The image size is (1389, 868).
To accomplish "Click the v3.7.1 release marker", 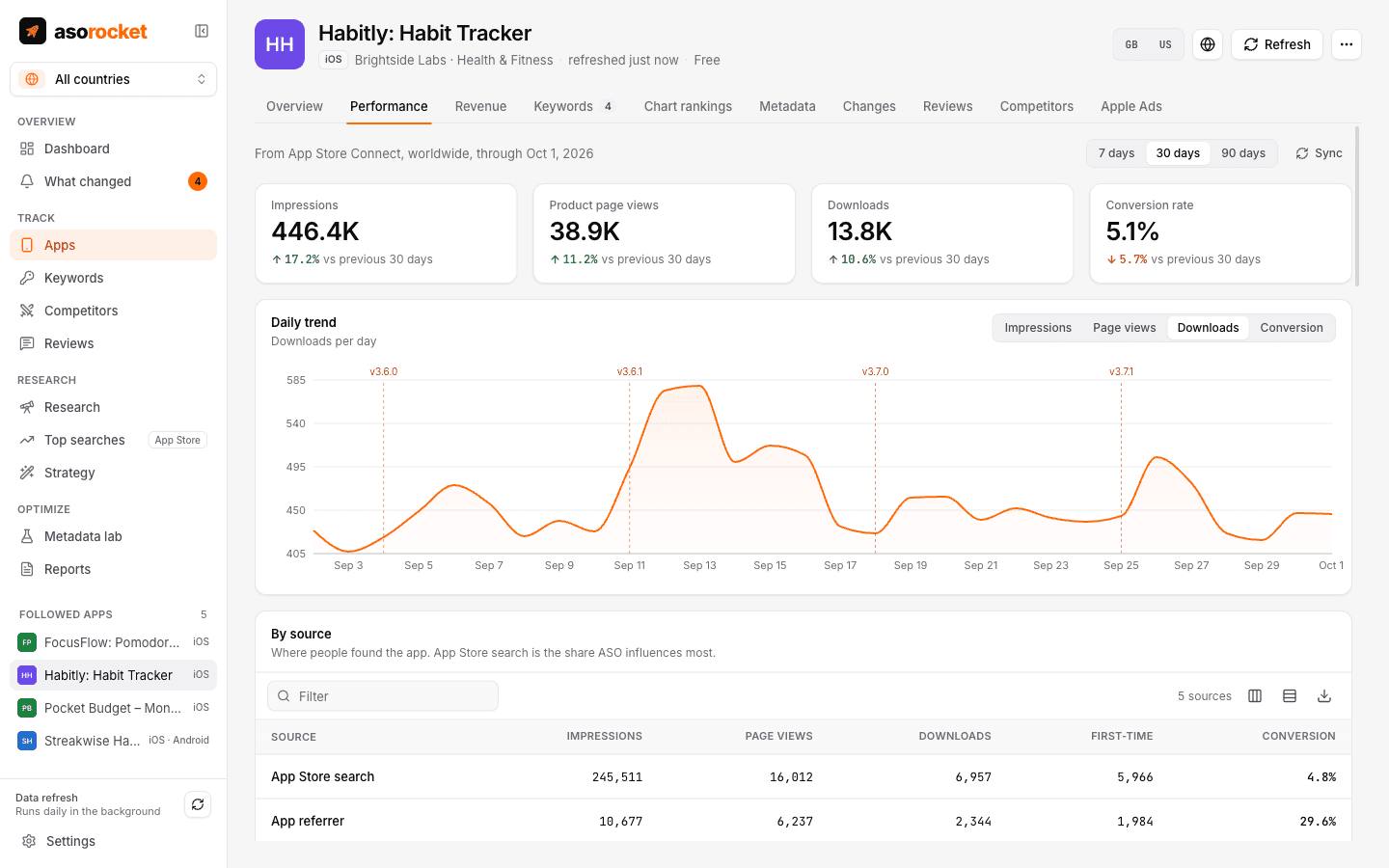I will (x=1121, y=371).
